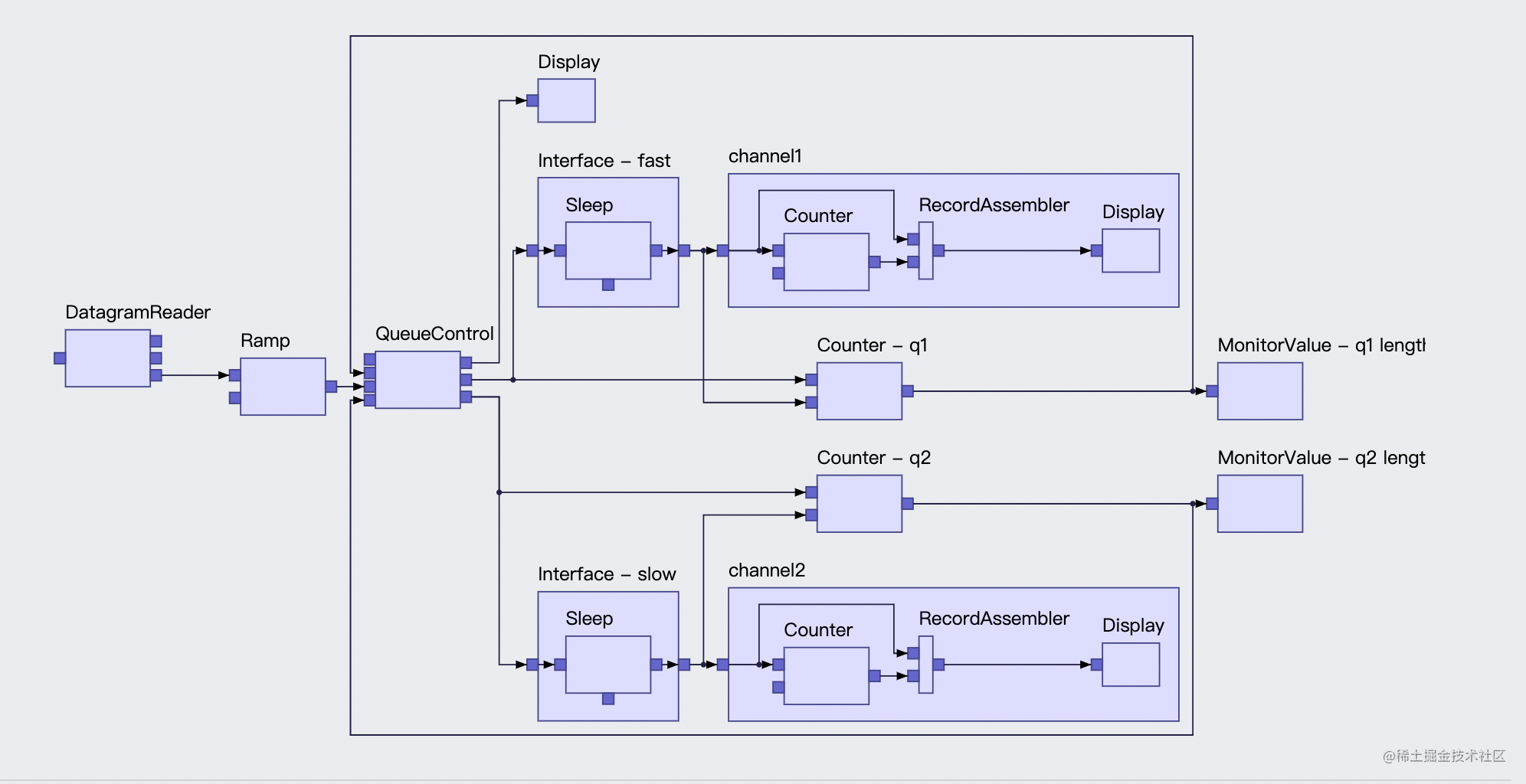The height and width of the screenshot is (784, 1526).
Task: Select the Counter – q1 block
Action: point(860,391)
